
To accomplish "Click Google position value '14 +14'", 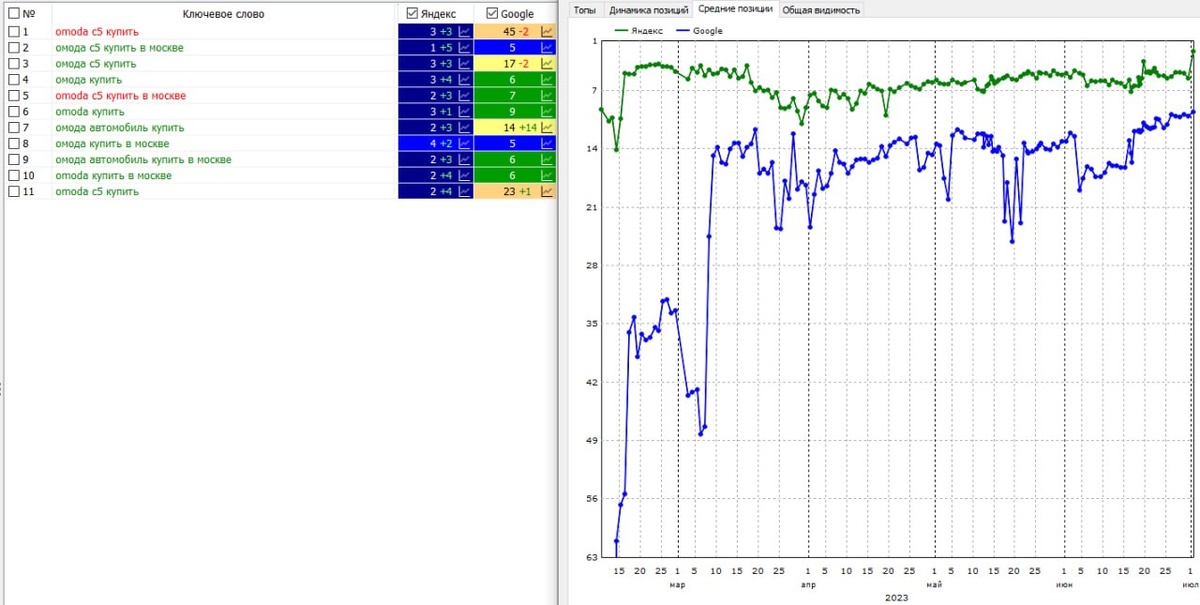I will (x=521, y=128).
